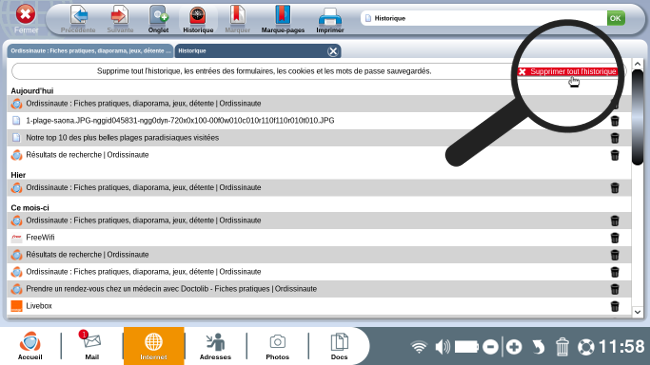The image size is (650, 365).
Task: Confirm with the green OK button
Action: 616,18
